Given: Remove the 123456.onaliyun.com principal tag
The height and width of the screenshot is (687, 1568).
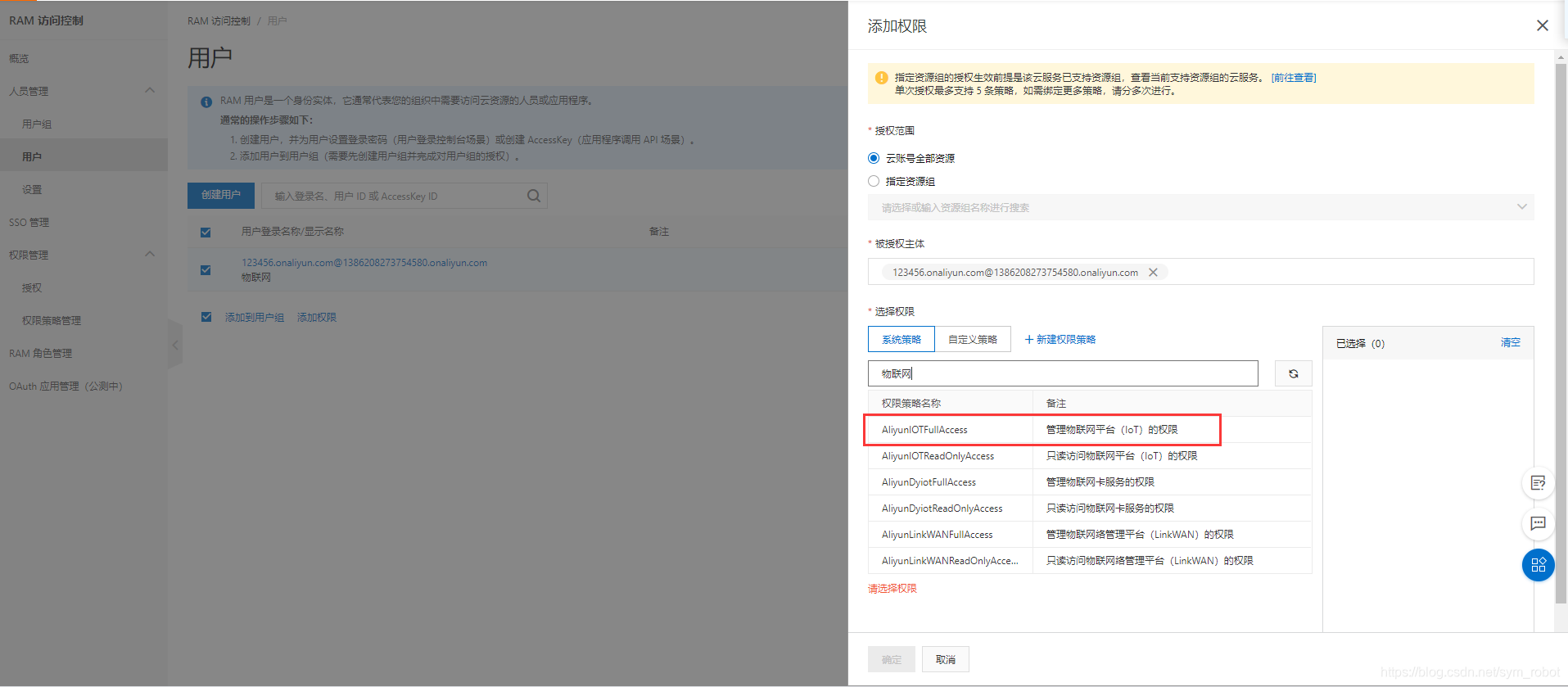Looking at the screenshot, I should coord(1153,273).
